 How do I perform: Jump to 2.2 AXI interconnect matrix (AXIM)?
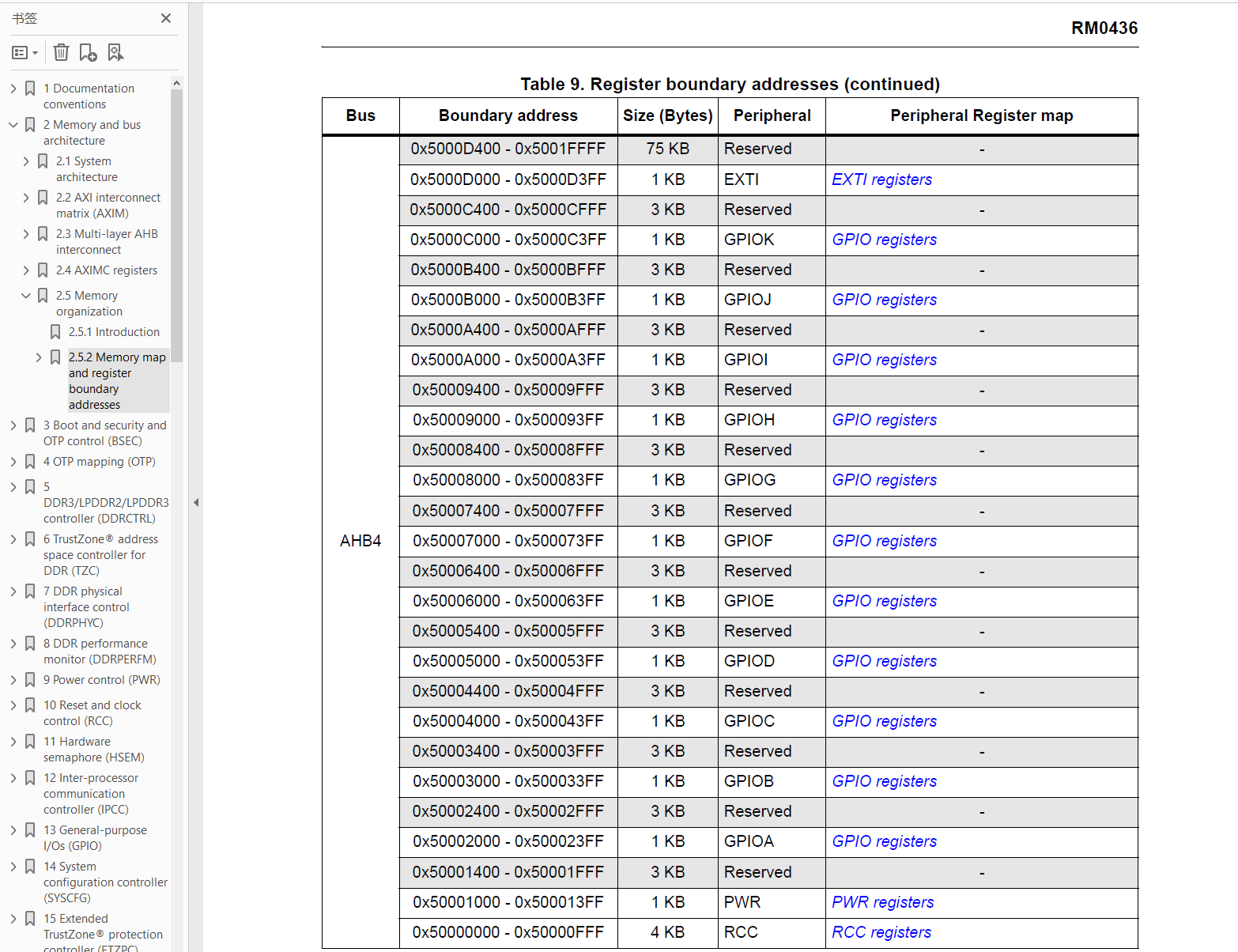(x=108, y=206)
